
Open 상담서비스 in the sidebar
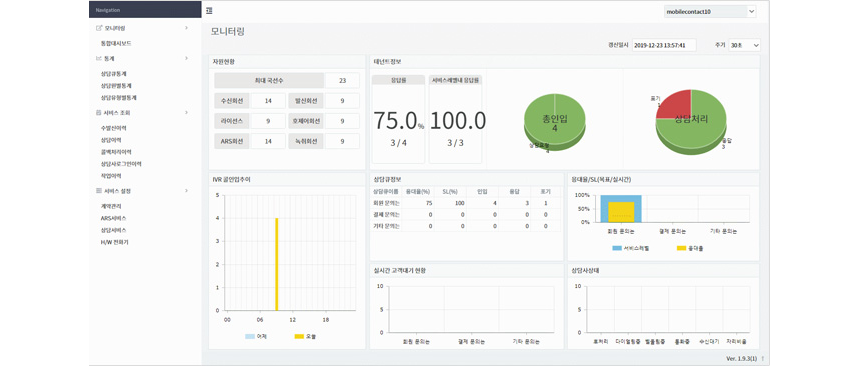tap(113, 230)
